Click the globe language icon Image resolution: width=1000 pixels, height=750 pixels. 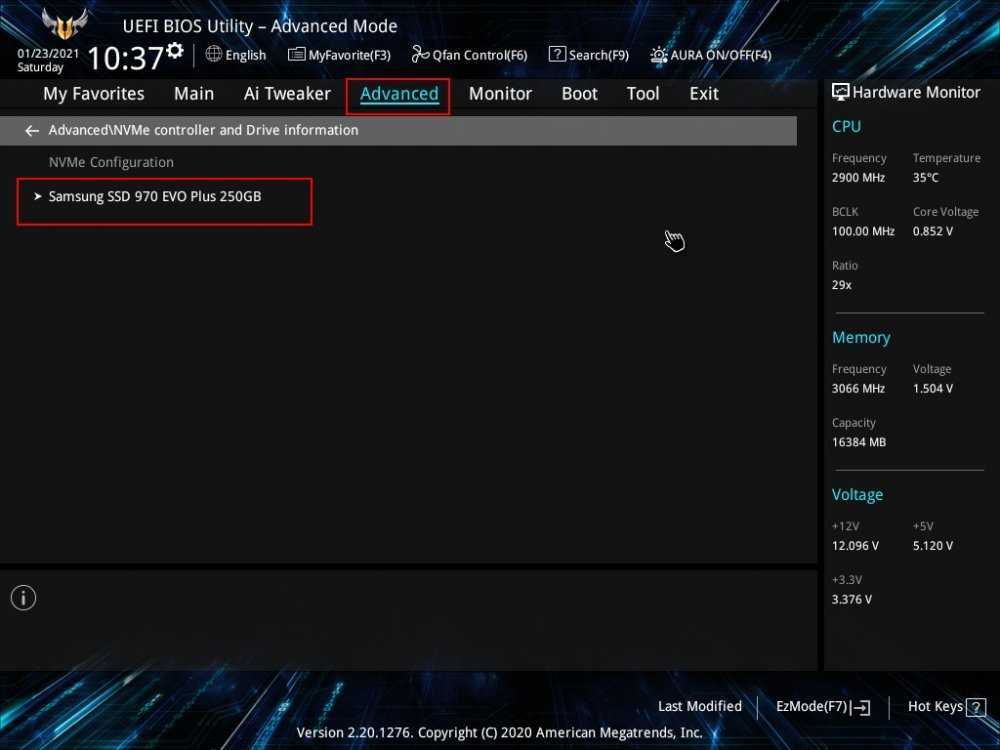(214, 54)
